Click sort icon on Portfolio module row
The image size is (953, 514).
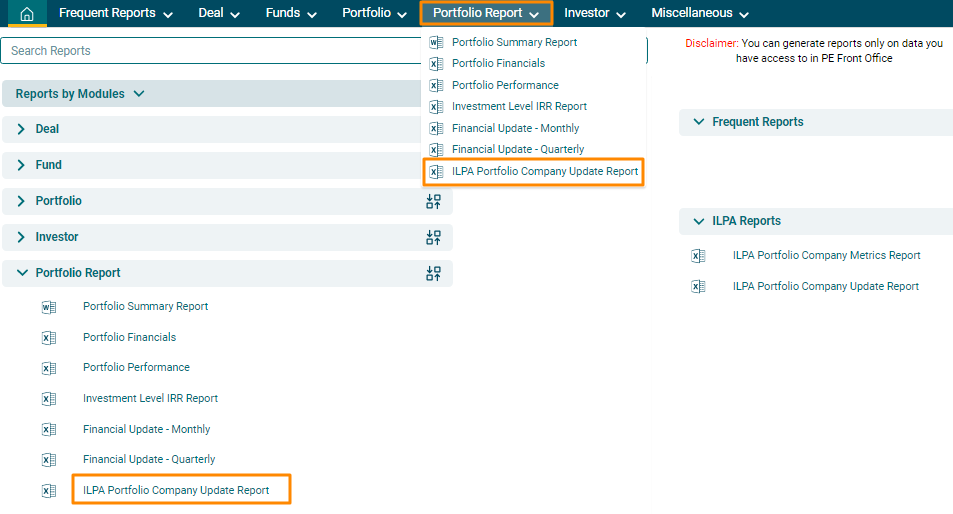click(433, 201)
